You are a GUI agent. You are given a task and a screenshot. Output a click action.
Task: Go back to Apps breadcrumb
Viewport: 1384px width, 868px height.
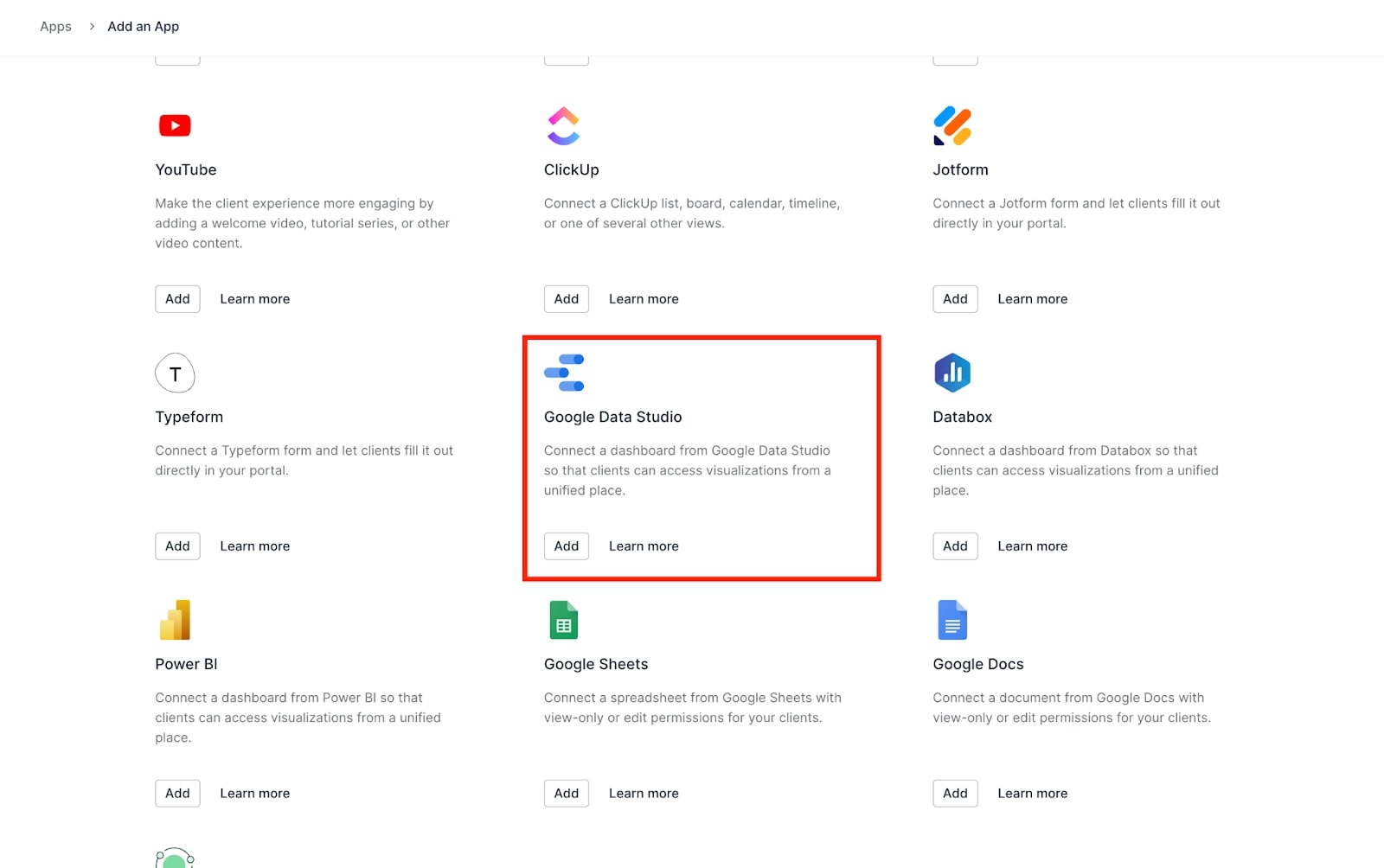pyautogui.click(x=55, y=27)
